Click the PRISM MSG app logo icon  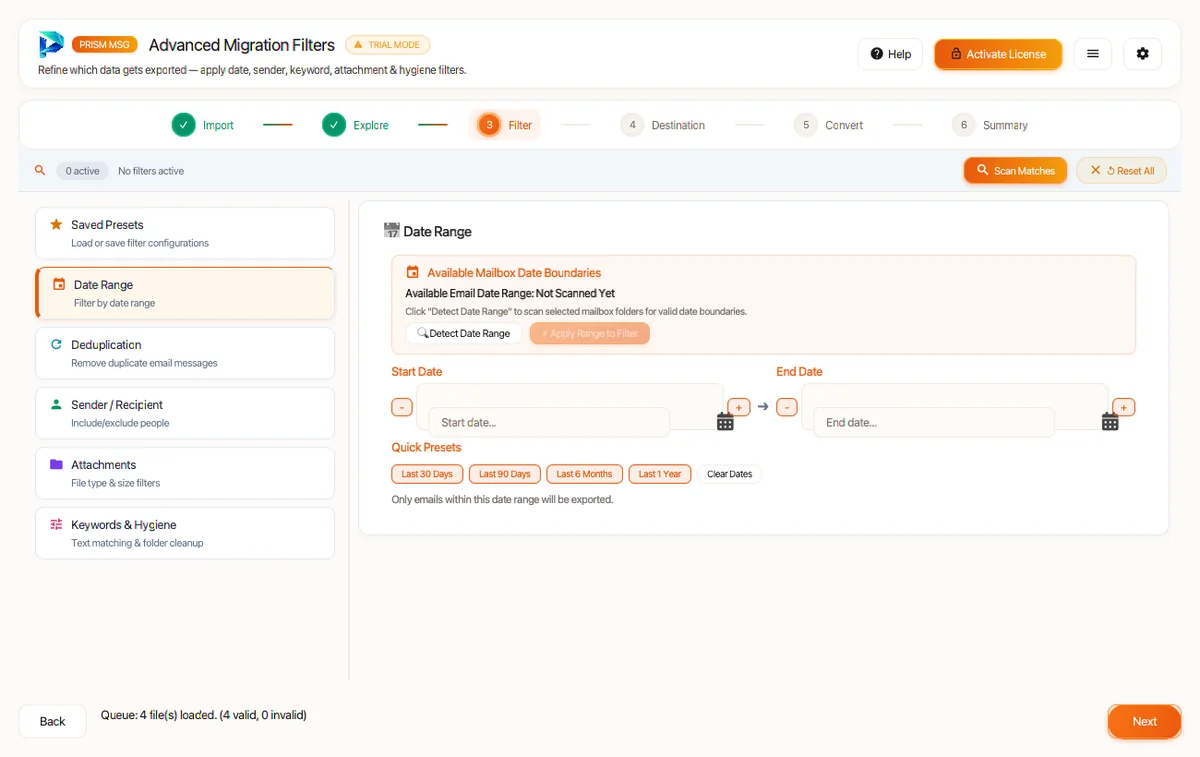coord(51,45)
